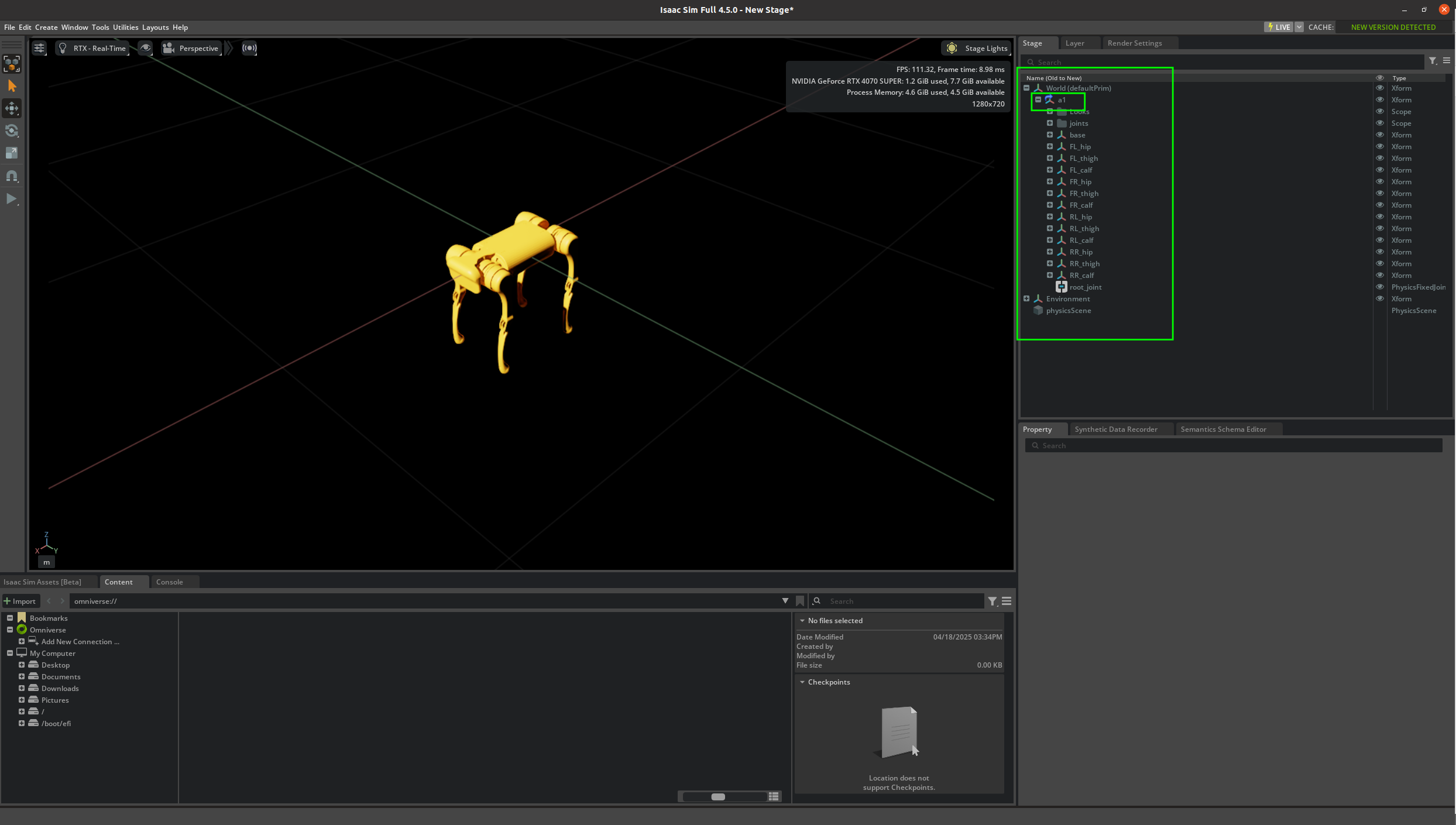The width and height of the screenshot is (1456, 825).
Task: Expand the base Xform prim
Action: click(1050, 135)
